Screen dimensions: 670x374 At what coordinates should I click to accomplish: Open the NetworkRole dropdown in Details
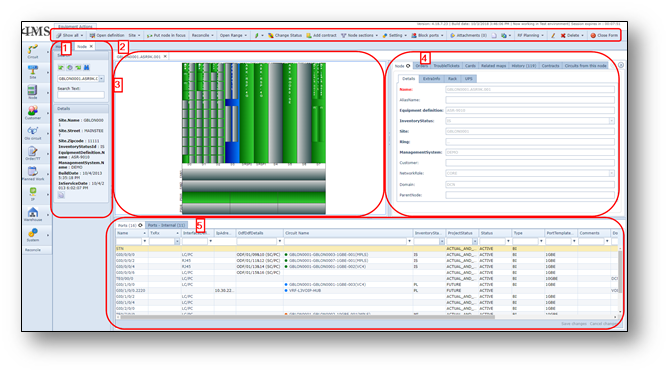[x=611, y=174]
